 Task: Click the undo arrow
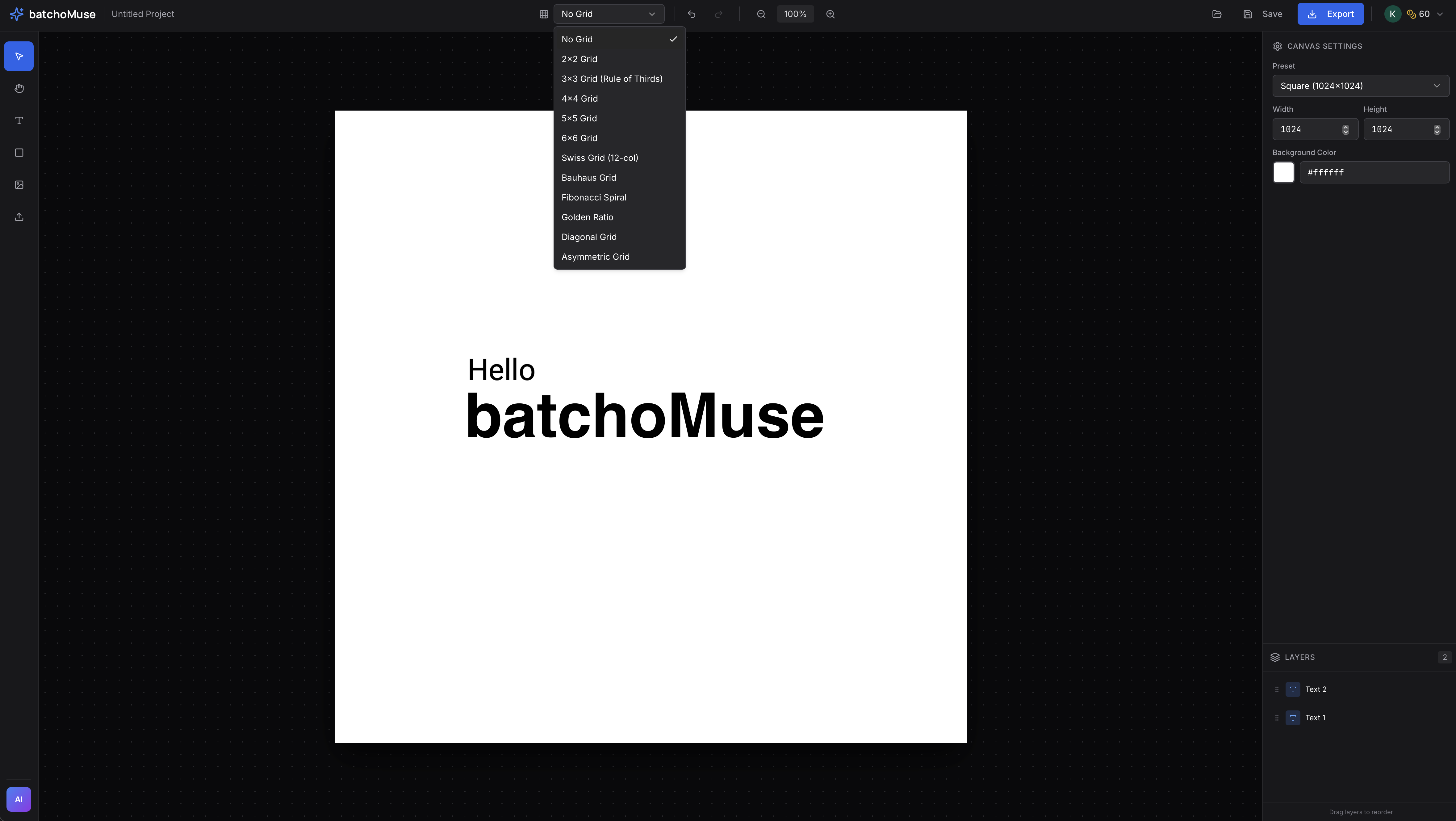coord(691,14)
